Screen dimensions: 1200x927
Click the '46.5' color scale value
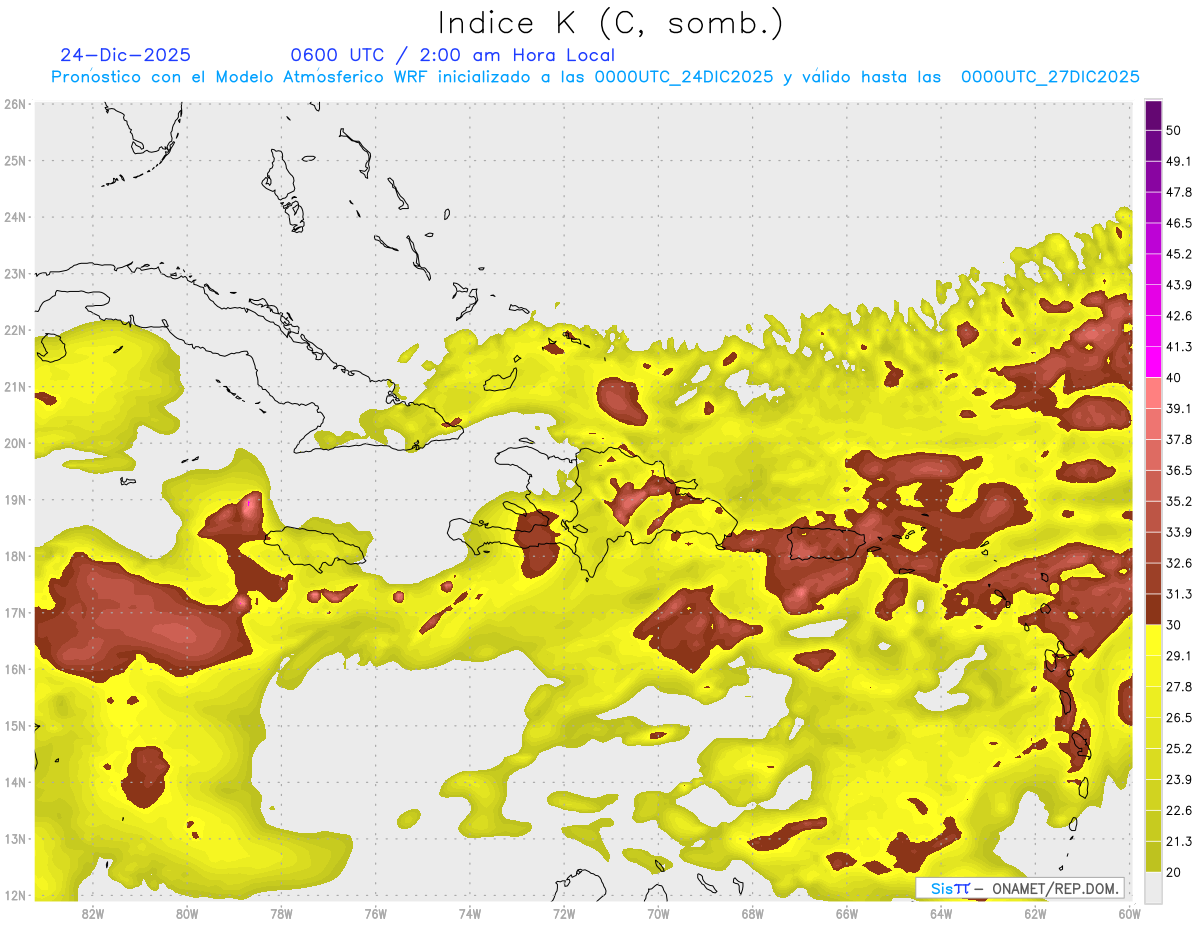click(x=1179, y=223)
